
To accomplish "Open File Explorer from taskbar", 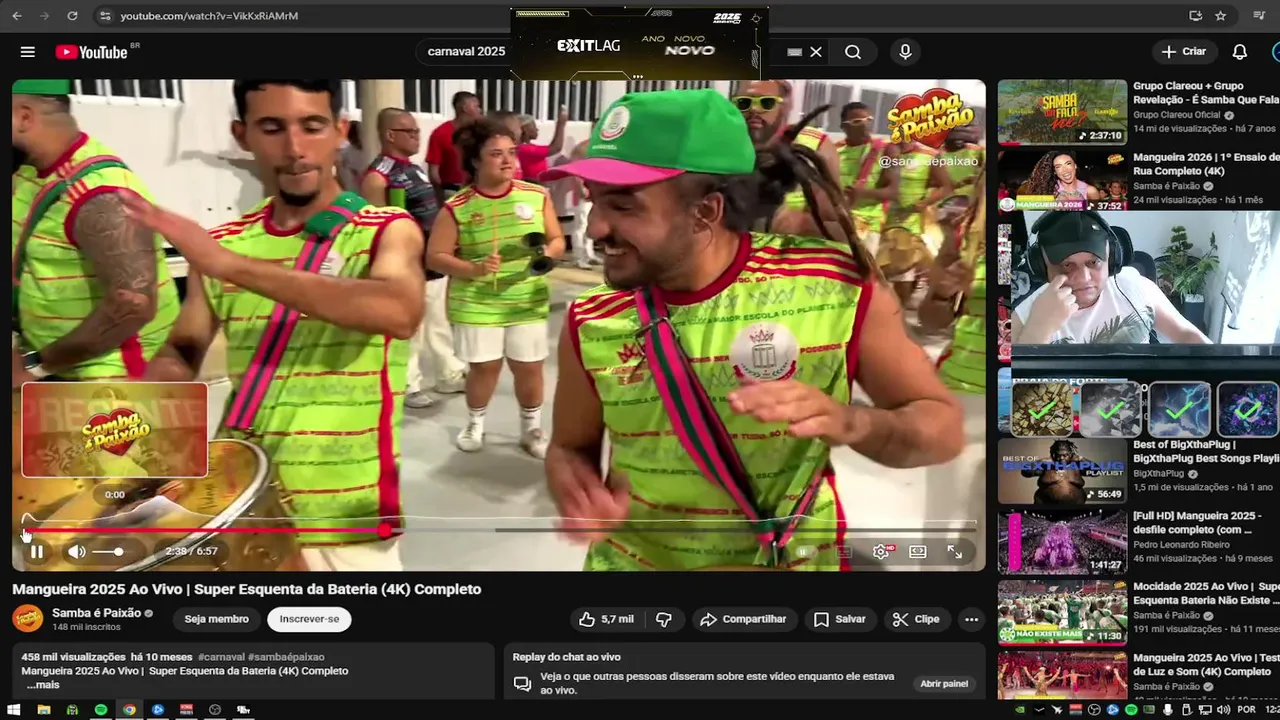I will 43,710.
